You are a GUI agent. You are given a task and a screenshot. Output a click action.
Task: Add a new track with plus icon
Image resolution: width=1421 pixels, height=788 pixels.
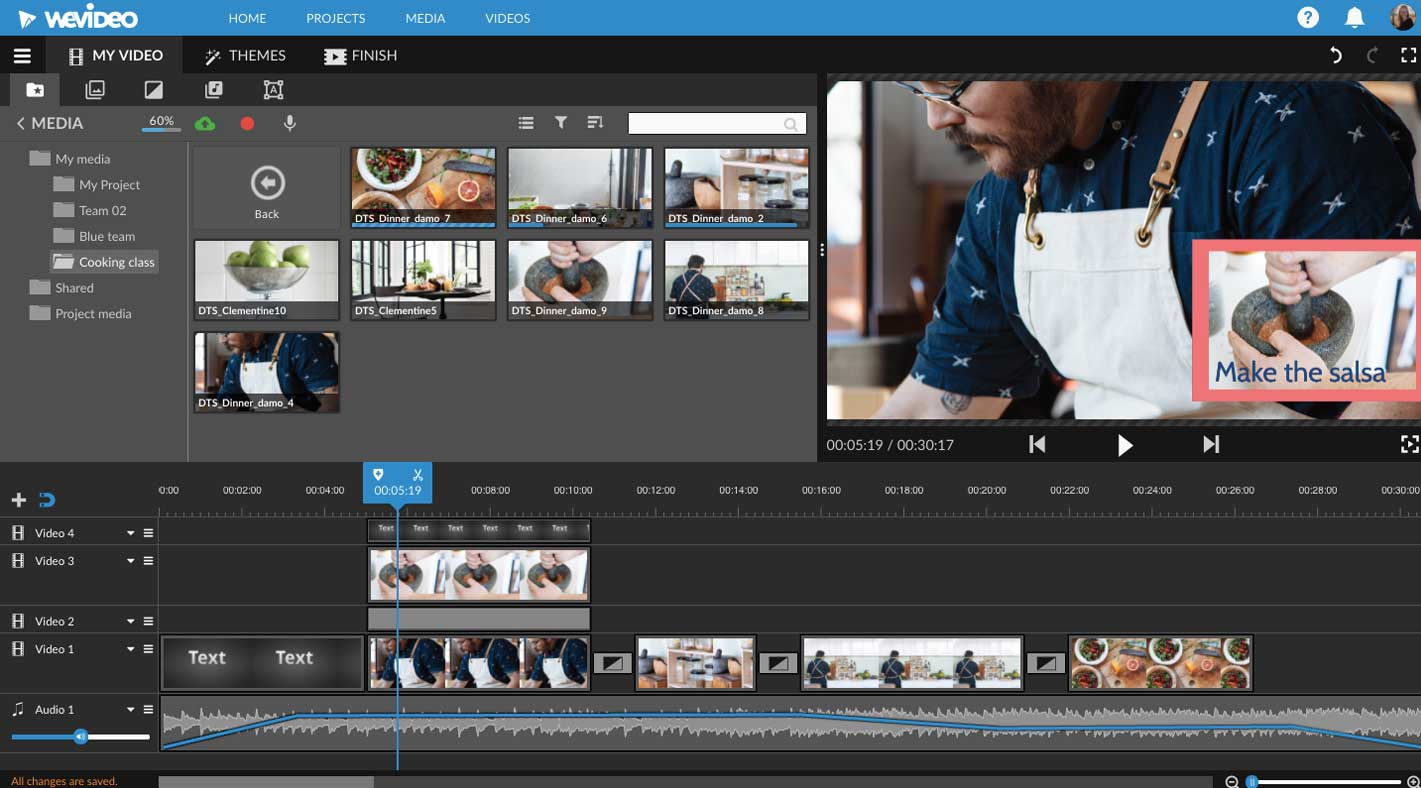18,500
